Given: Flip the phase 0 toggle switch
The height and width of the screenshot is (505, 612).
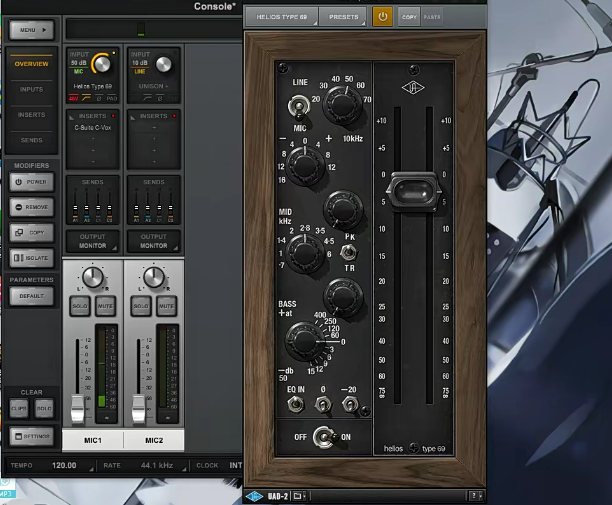Looking at the screenshot, I should coord(323,404).
